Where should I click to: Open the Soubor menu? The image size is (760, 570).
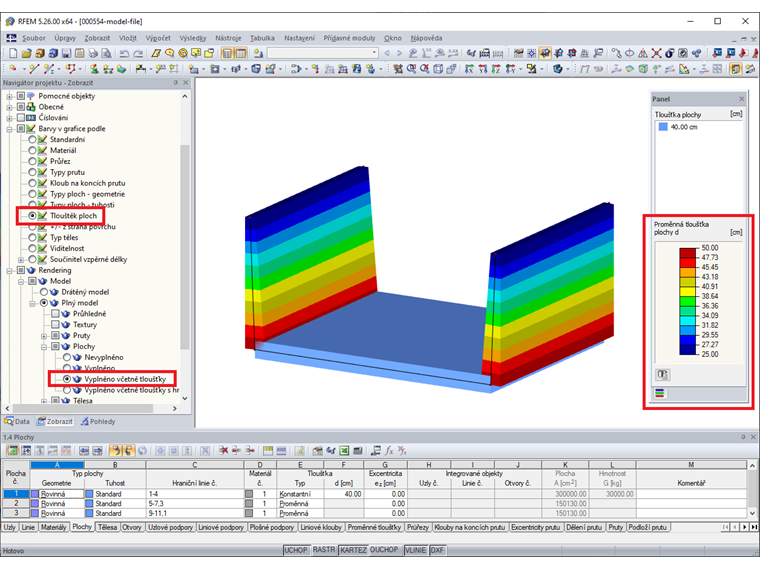(x=33, y=38)
